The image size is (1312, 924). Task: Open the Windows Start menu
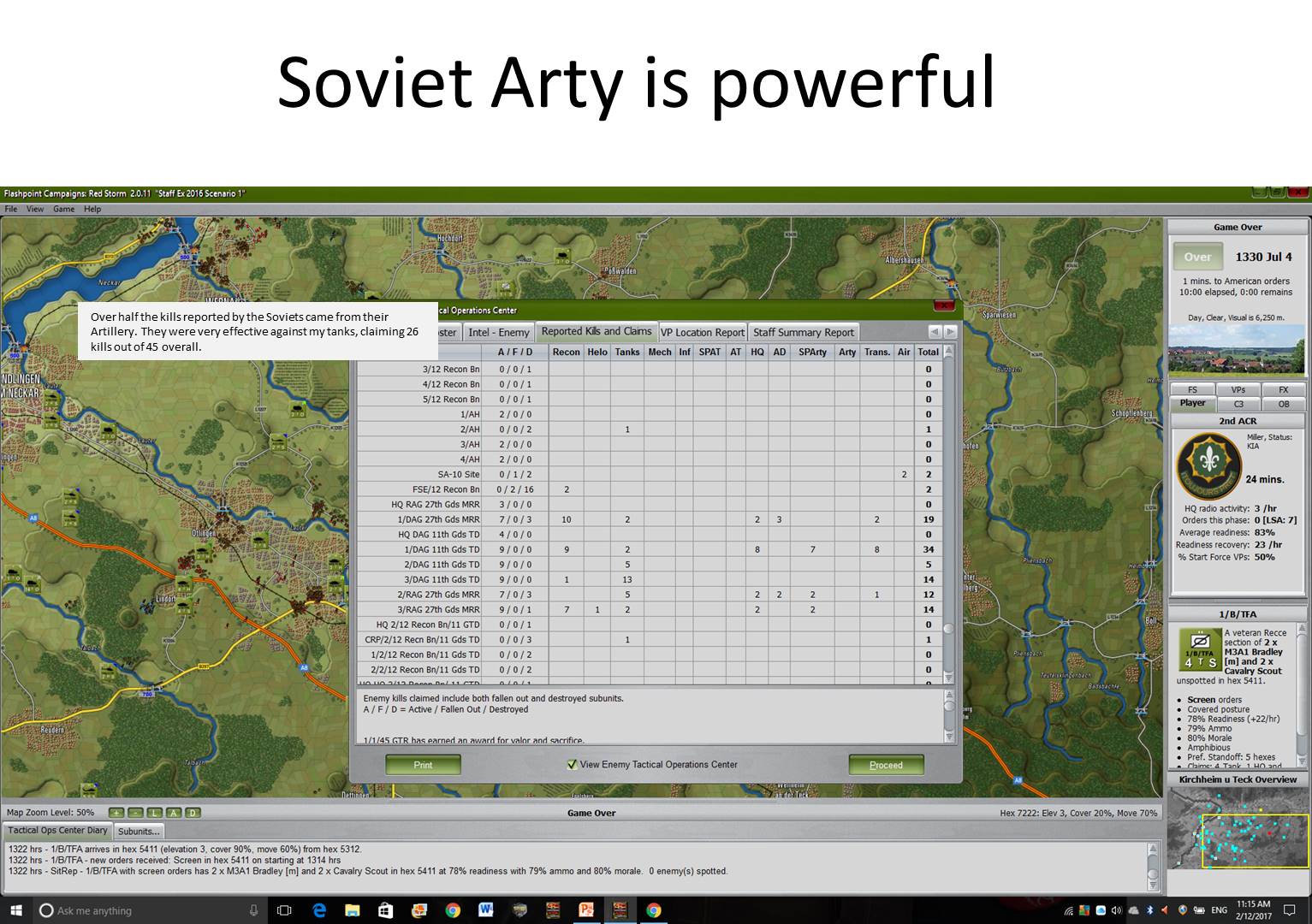click(x=16, y=910)
